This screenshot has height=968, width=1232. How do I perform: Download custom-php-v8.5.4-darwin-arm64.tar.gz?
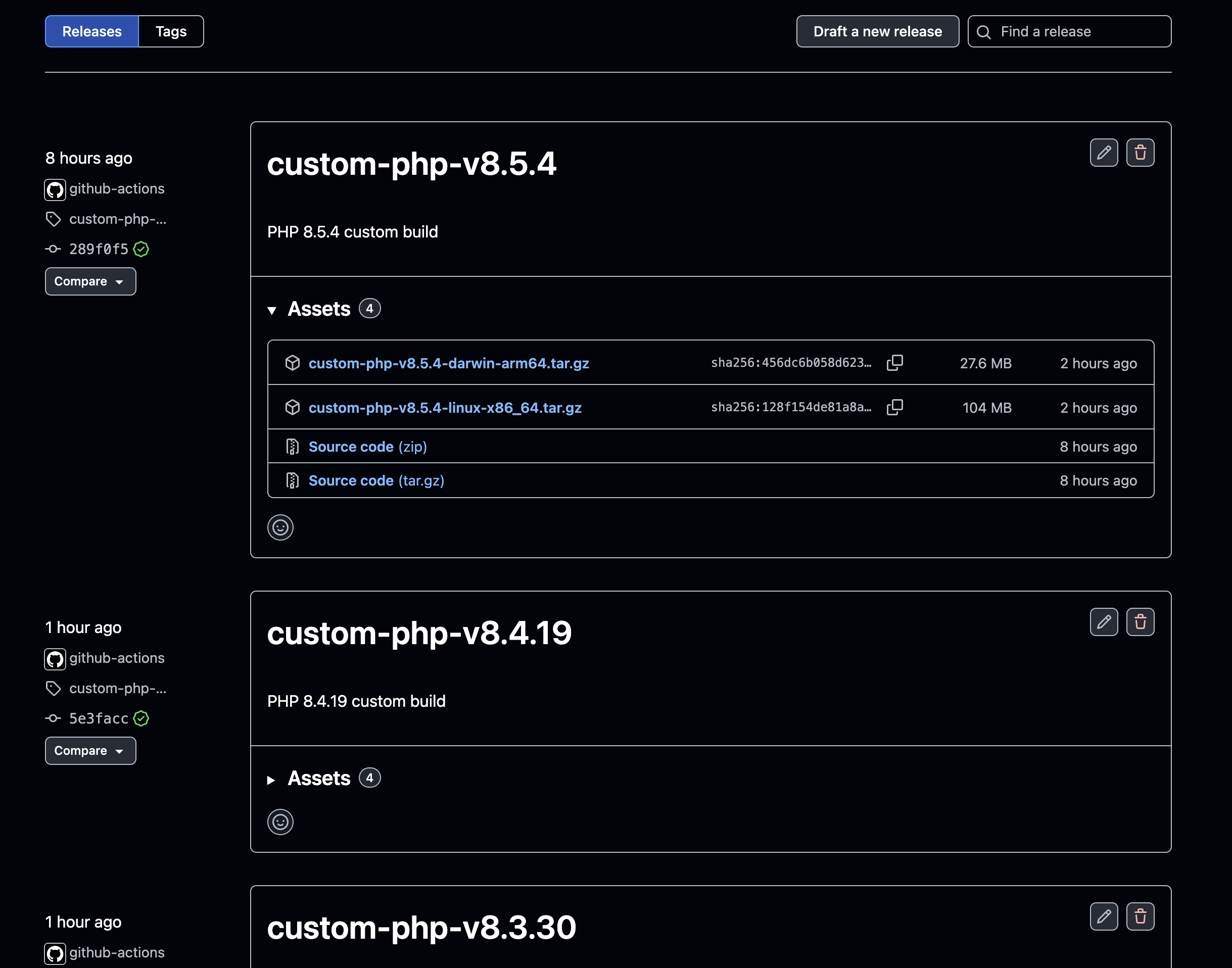point(448,363)
